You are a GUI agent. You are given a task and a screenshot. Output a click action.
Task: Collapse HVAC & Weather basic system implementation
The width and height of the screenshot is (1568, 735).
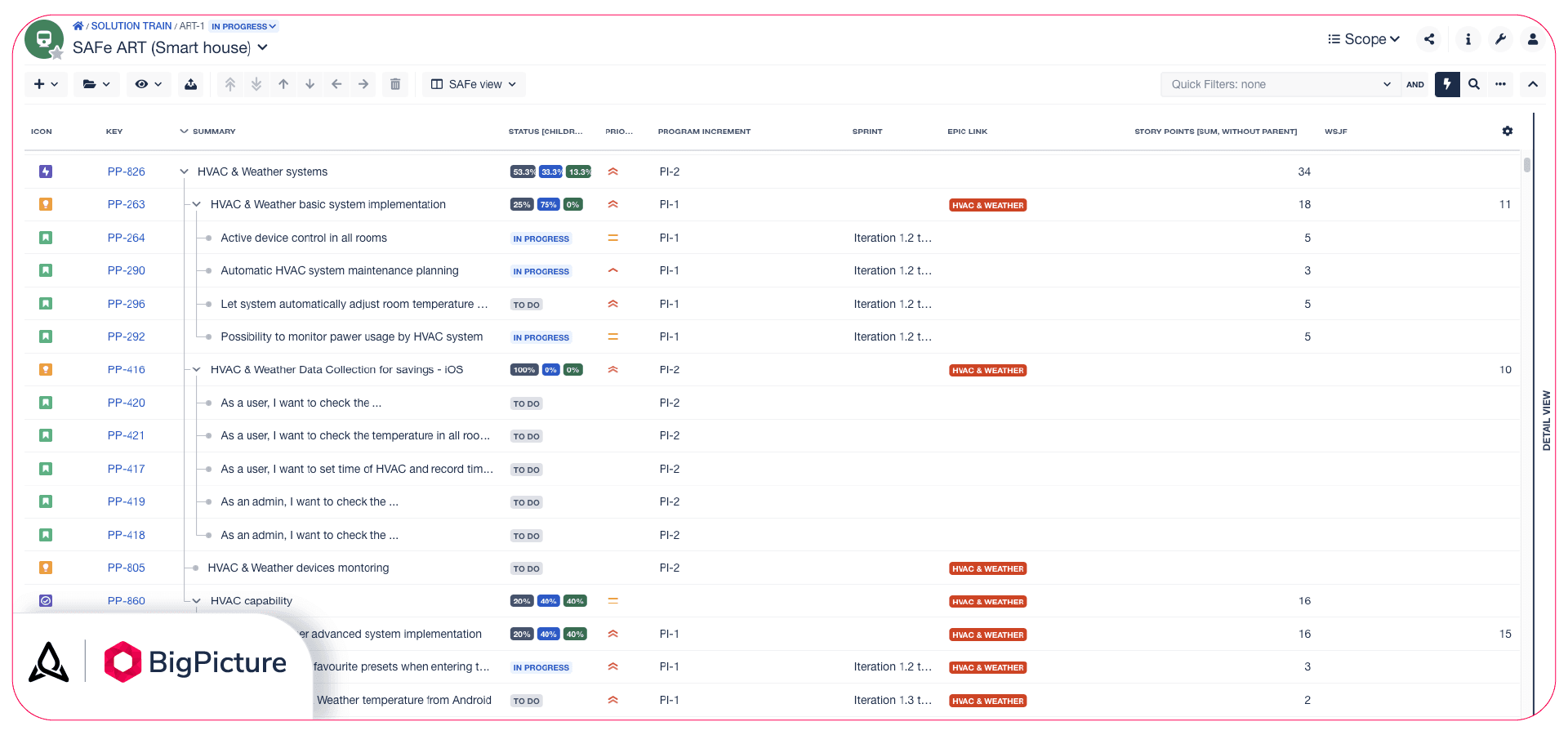(197, 204)
